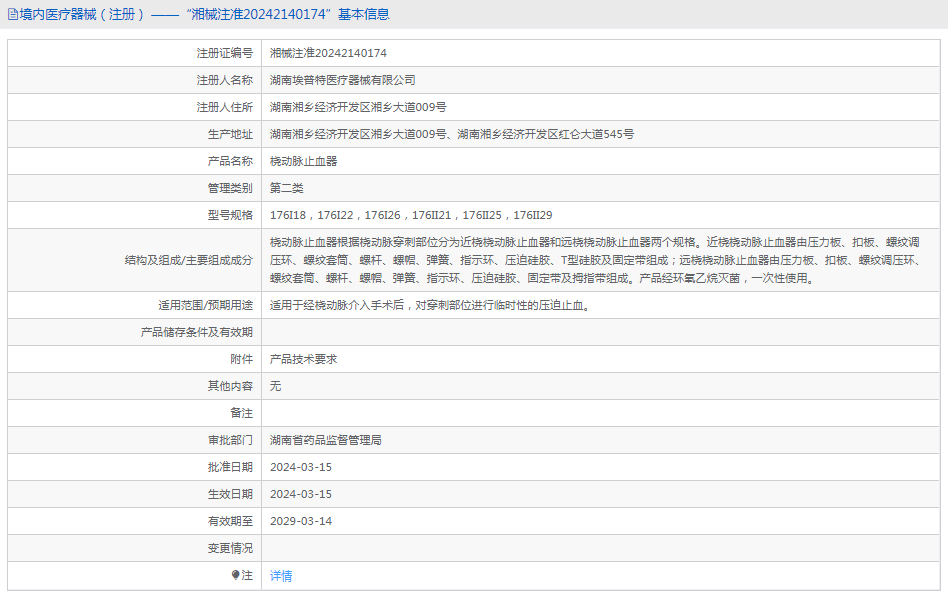Select attachment value 产品技术要求

pos(304,359)
